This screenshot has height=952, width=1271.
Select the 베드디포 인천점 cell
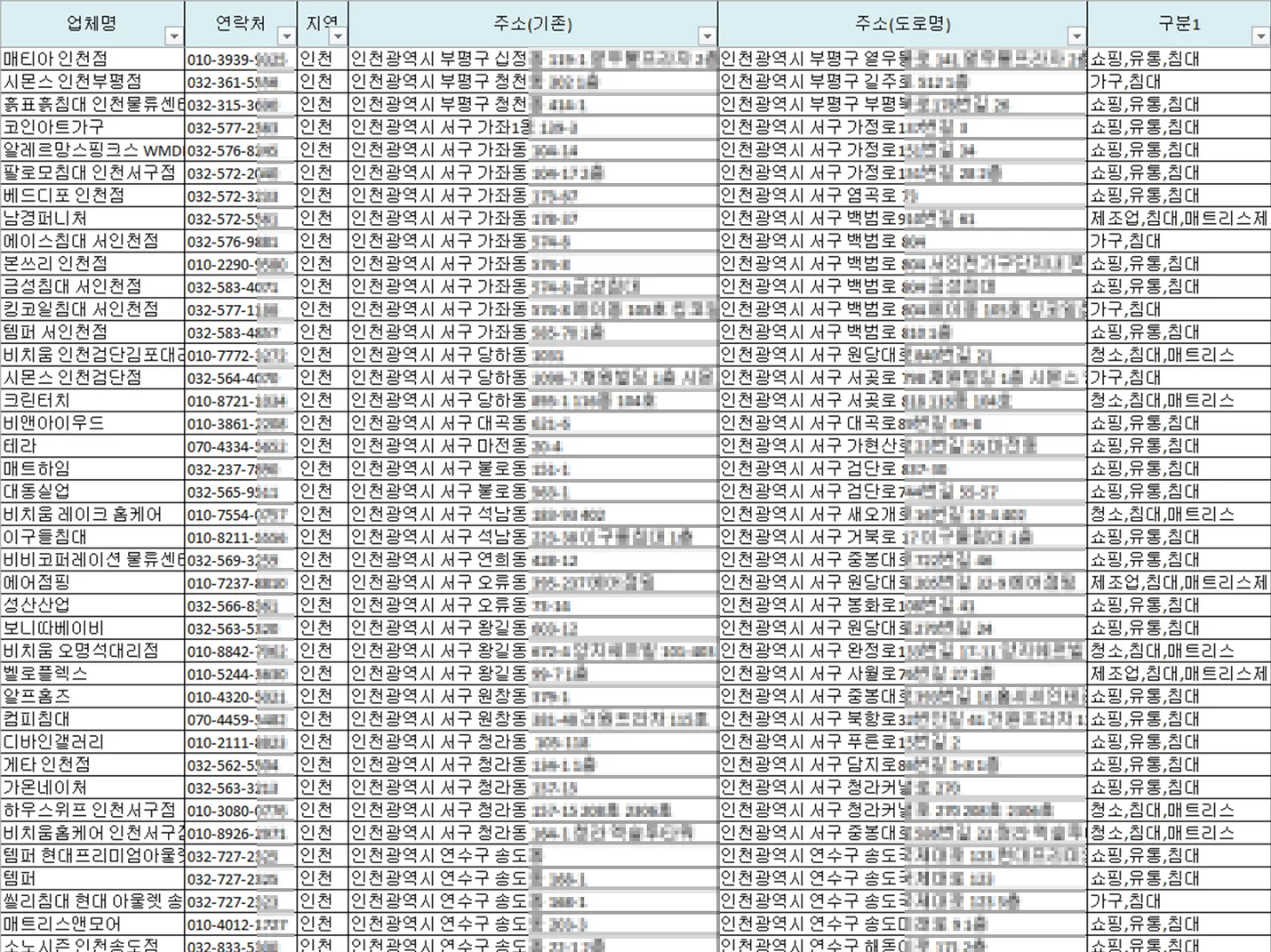[92, 196]
